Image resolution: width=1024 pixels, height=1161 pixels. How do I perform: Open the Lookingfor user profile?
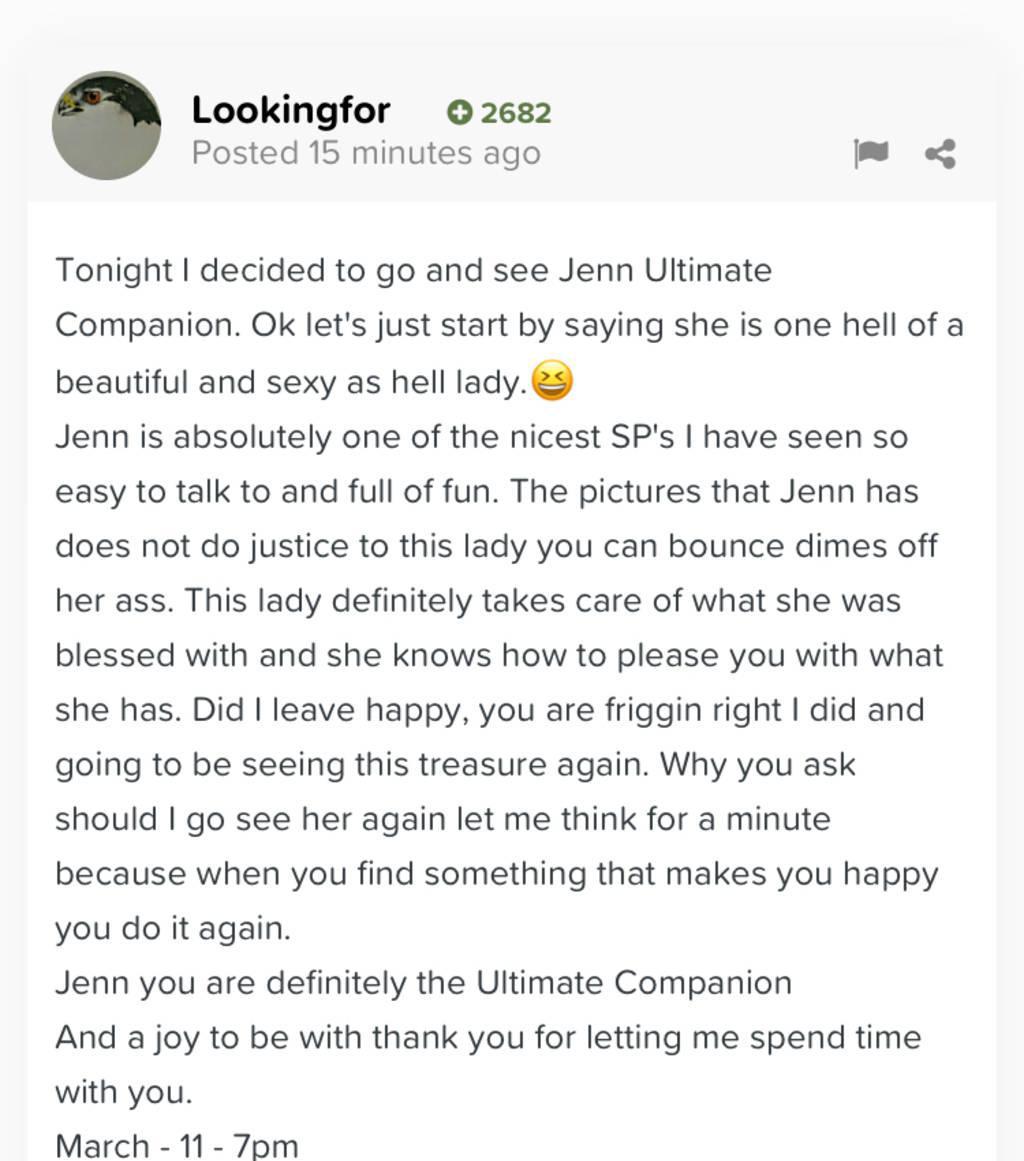[291, 110]
